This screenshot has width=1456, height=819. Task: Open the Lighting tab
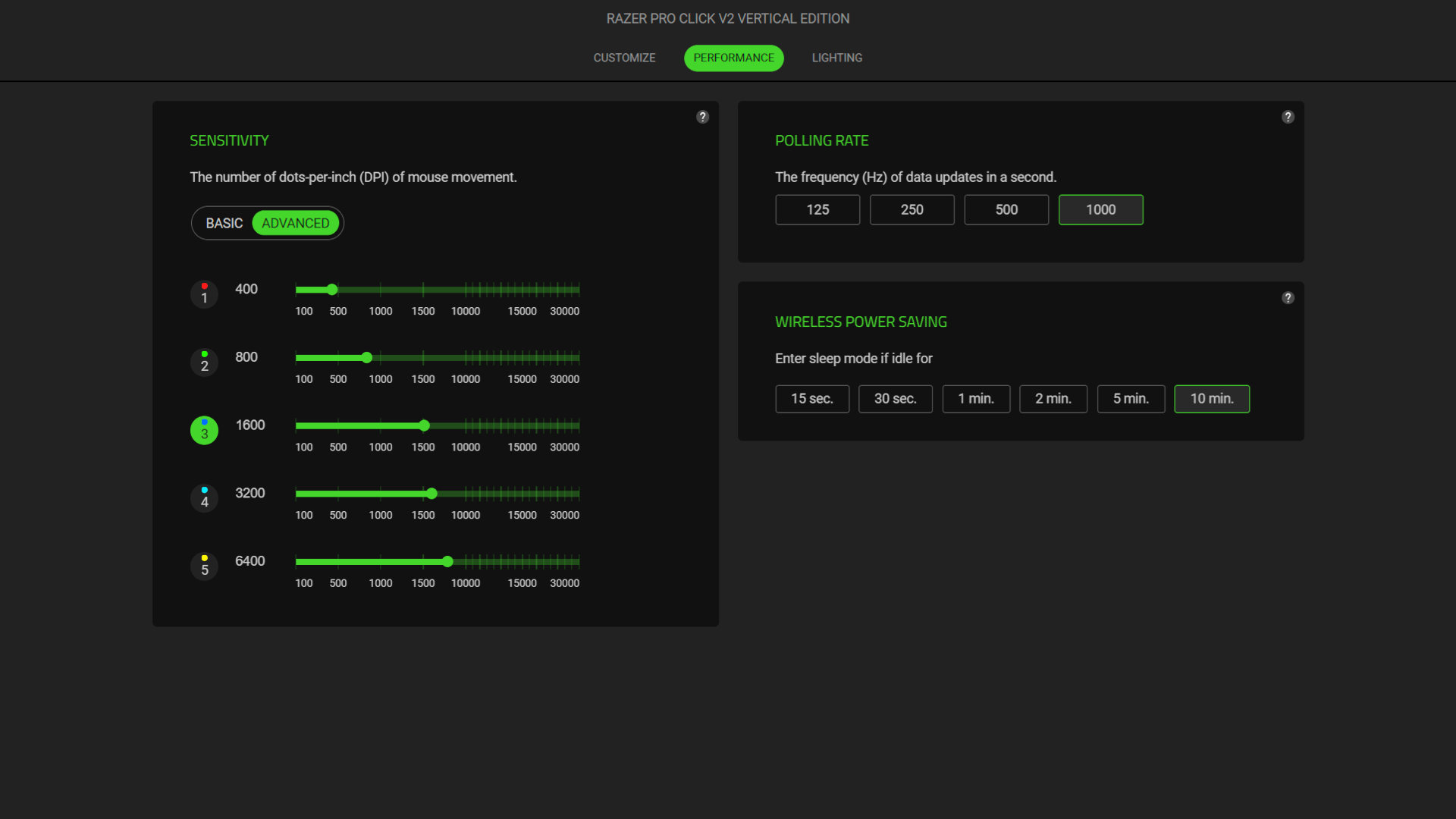pyautogui.click(x=836, y=58)
